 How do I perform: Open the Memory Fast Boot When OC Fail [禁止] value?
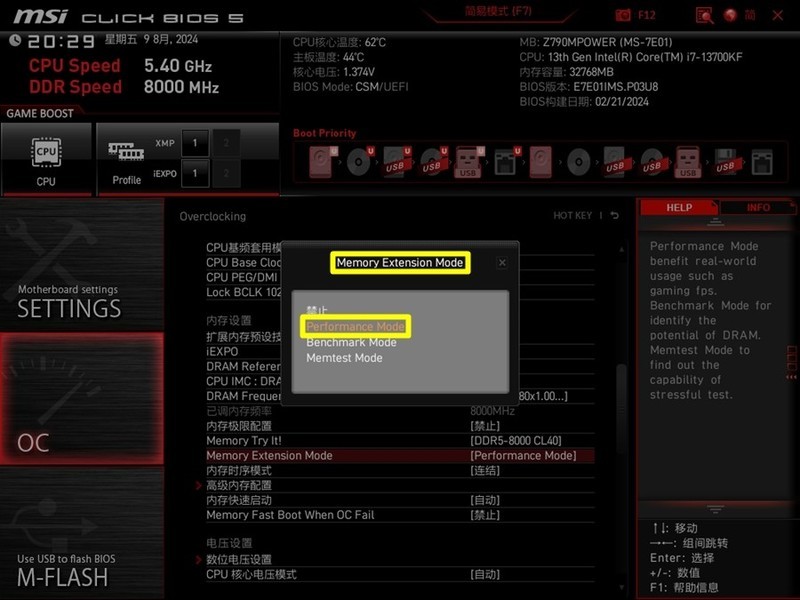click(x=485, y=515)
